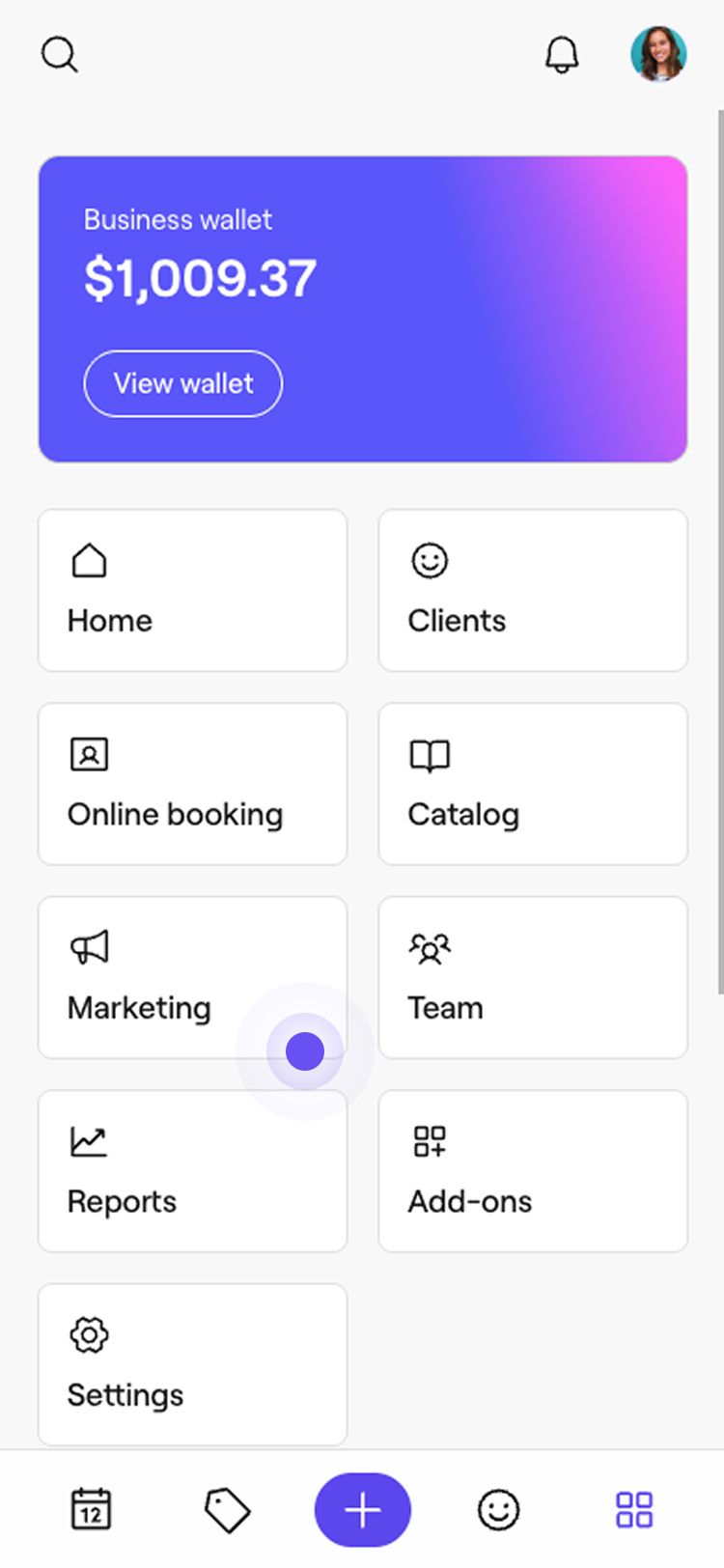Tap the View wallet button
This screenshot has height=1568, width=724.
pos(183,383)
